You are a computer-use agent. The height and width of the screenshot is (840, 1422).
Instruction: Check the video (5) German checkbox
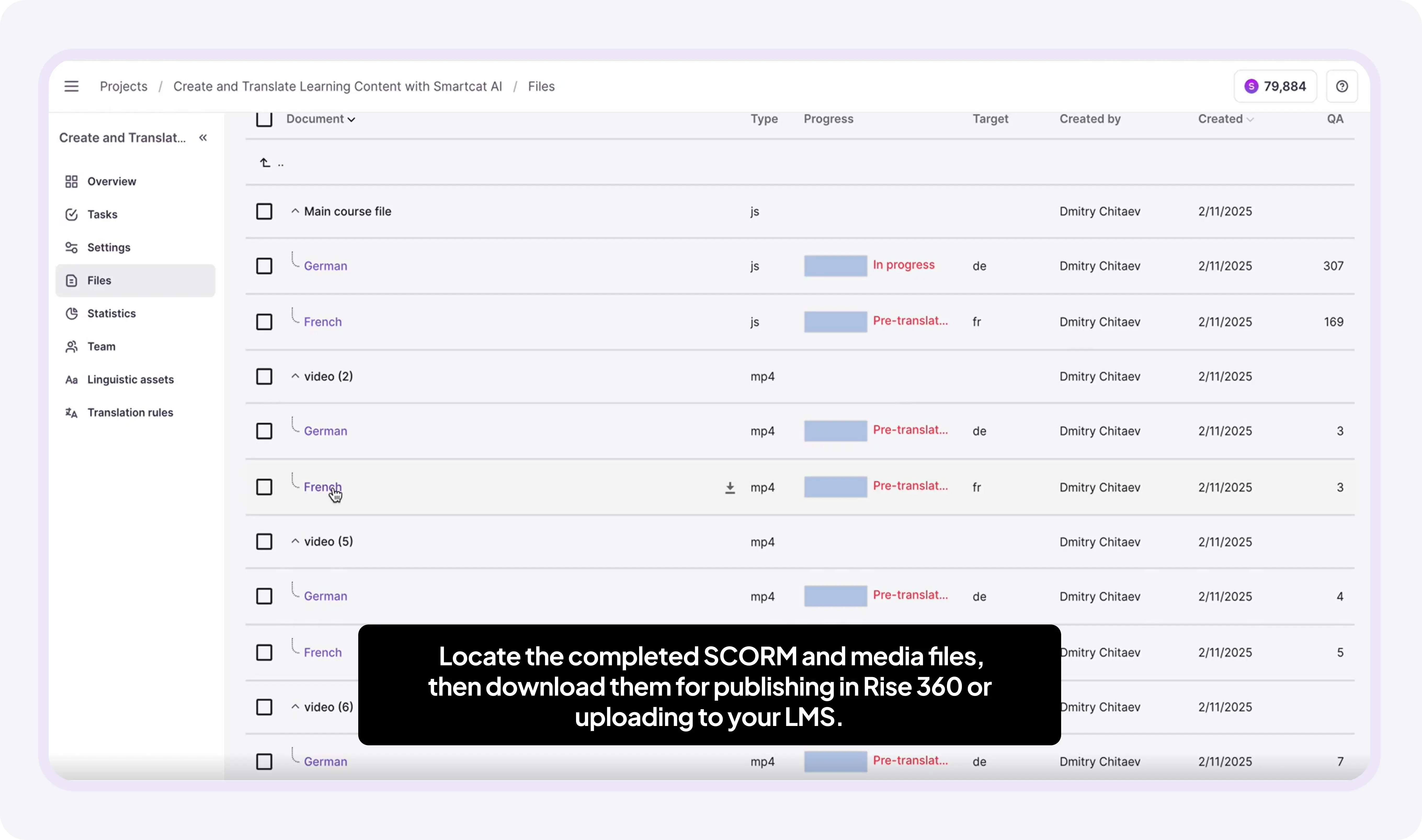coord(264,597)
